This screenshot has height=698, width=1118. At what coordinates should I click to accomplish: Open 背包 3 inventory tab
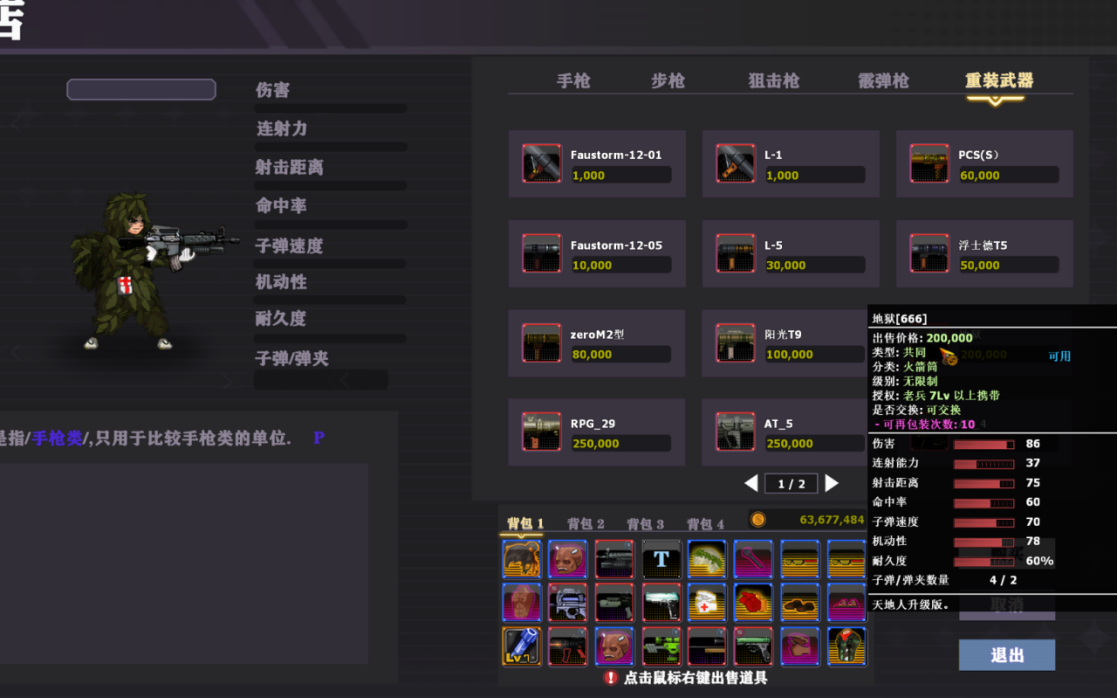point(645,524)
